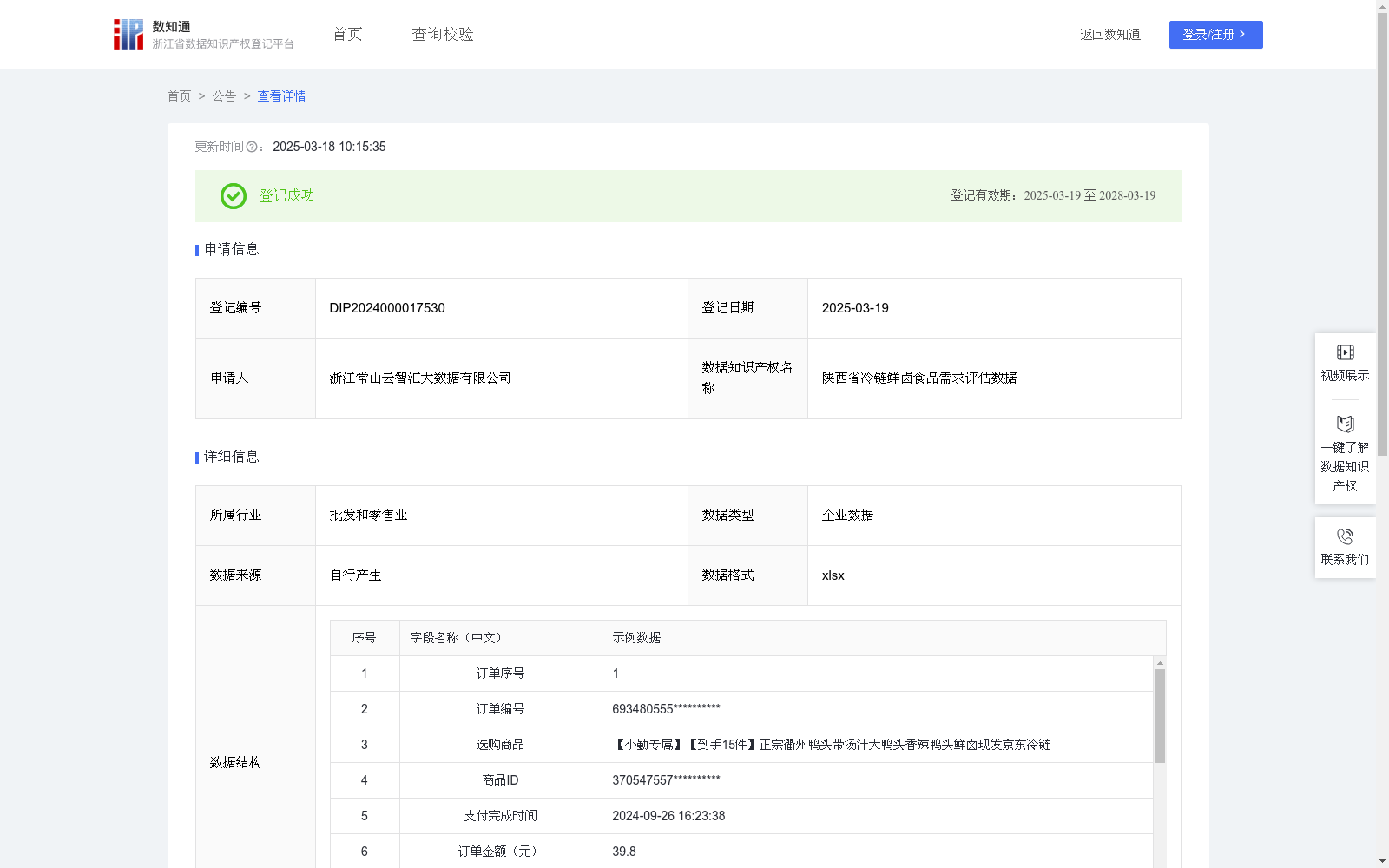Select the xlsx data format value
The width and height of the screenshot is (1389, 868).
click(x=833, y=575)
